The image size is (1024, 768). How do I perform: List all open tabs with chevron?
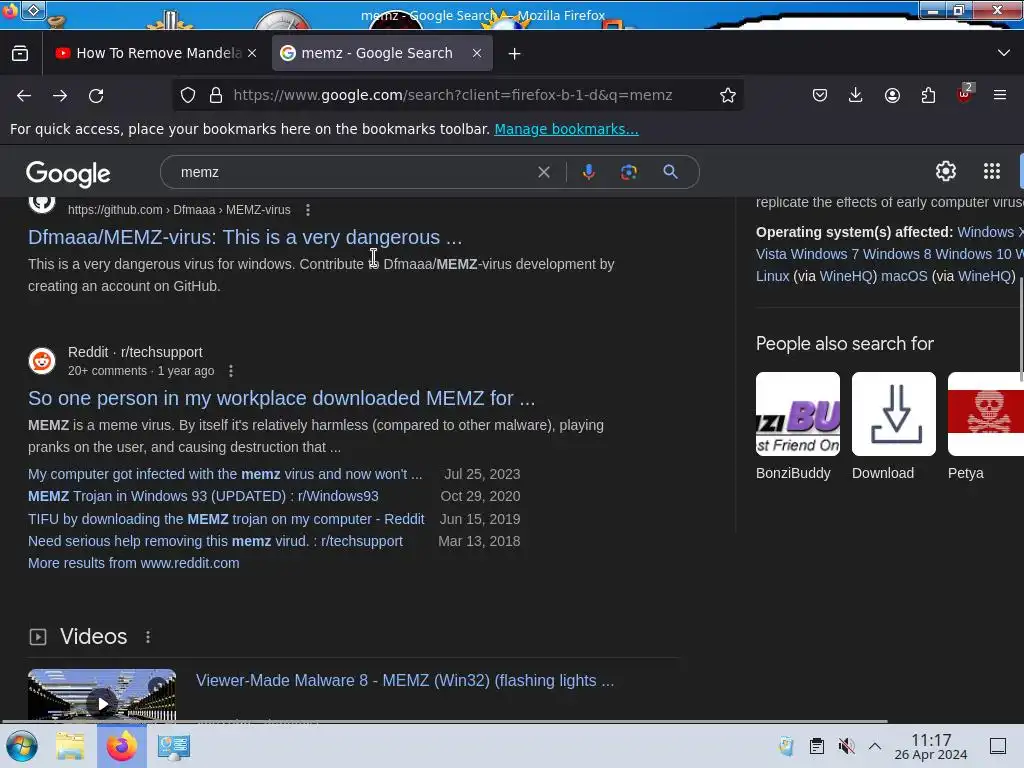click(x=1004, y=53)
